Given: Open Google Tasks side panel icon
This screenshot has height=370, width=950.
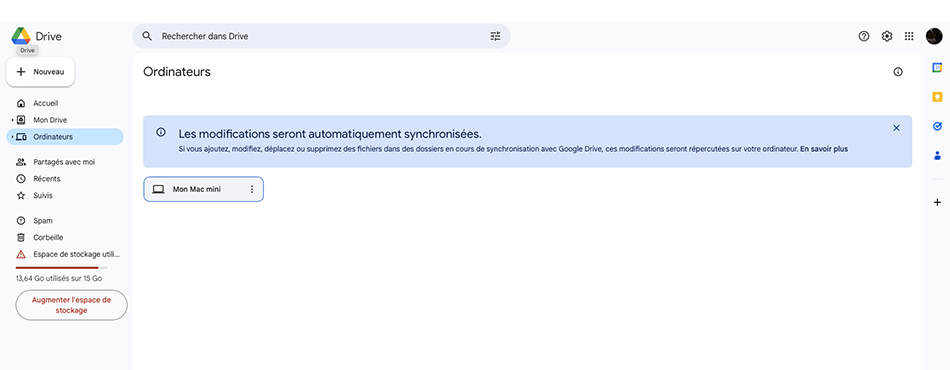Looking at the screenshot, I should click(x=937, y=127).
